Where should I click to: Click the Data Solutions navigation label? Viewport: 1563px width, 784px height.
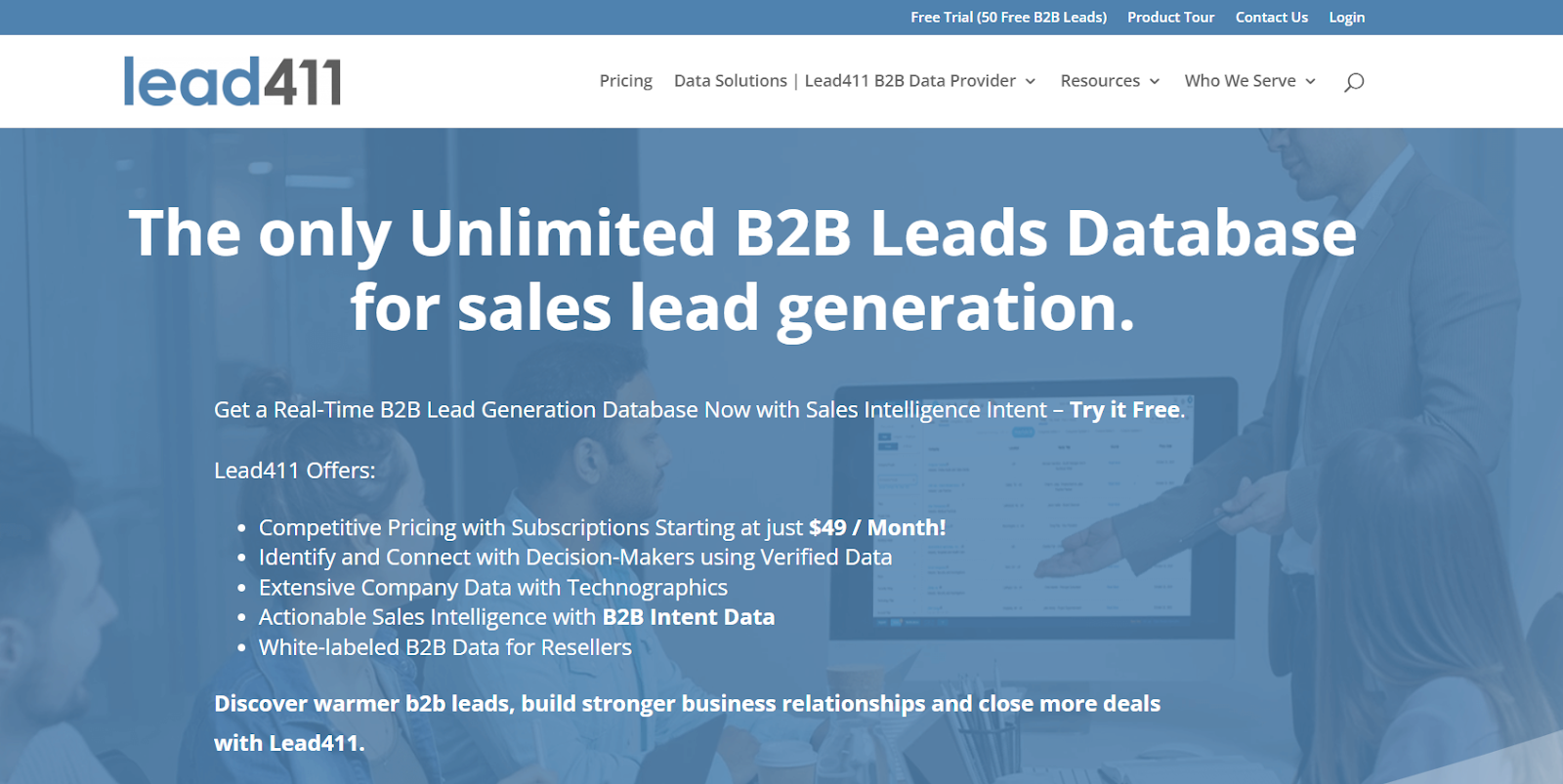(731, 81)
